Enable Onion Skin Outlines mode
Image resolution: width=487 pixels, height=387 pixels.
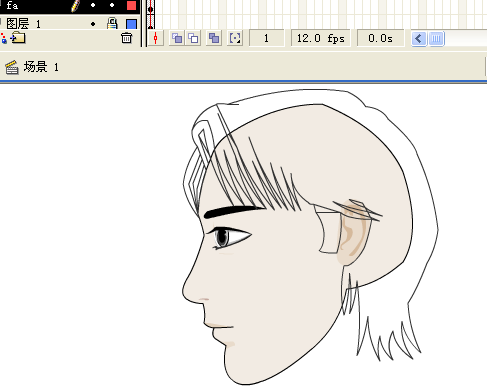(x=193, y=38)
